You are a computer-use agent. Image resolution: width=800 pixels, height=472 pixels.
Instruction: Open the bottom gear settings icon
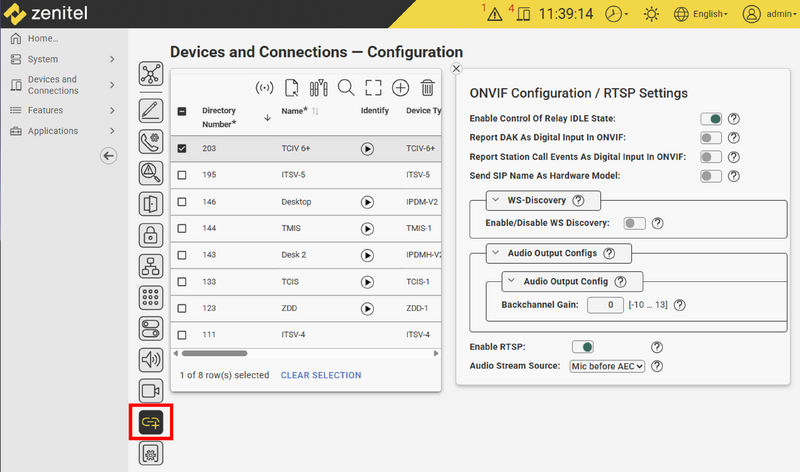tap(151, 454)
